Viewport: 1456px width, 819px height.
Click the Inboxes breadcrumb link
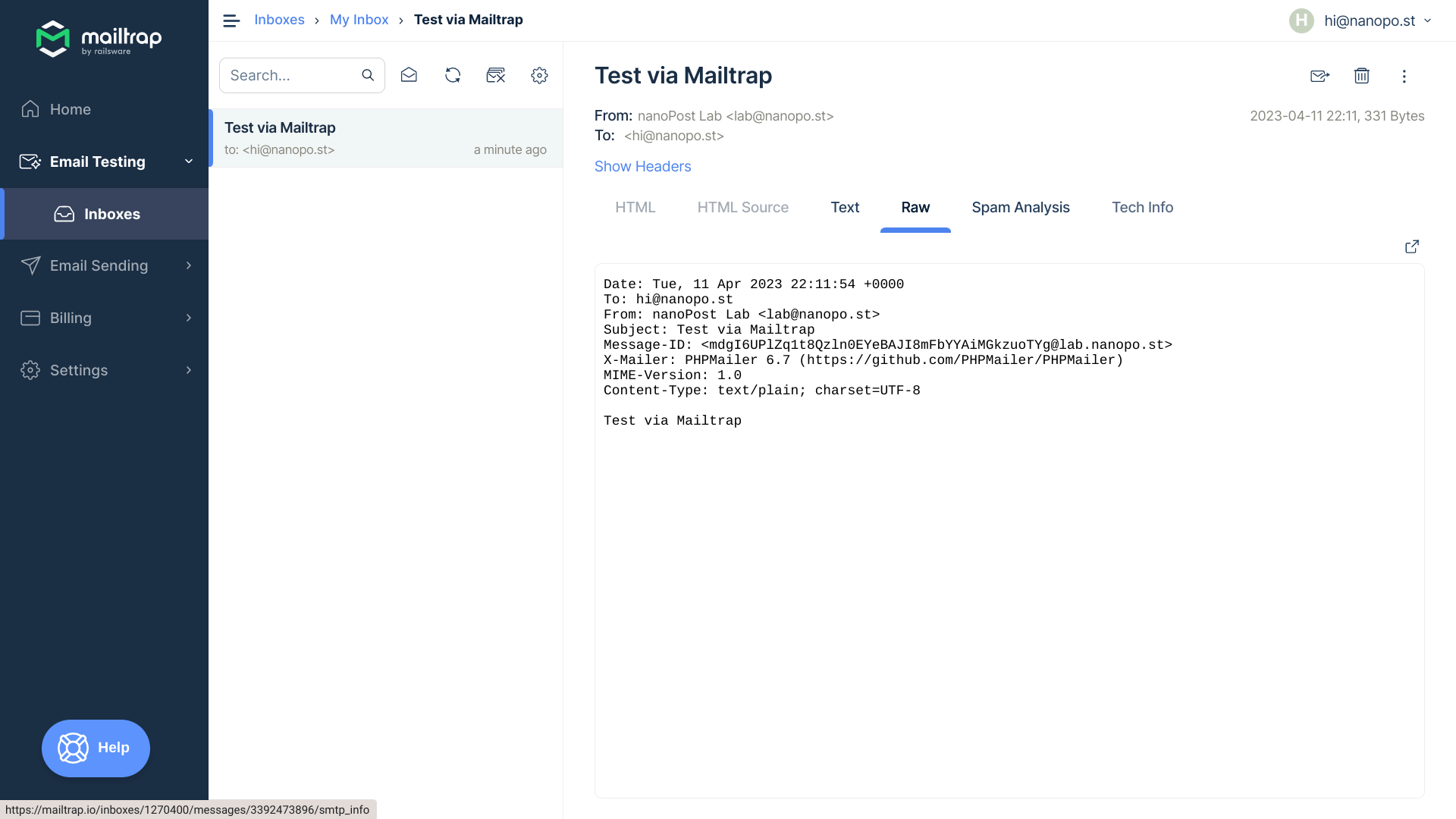(279, 20)
